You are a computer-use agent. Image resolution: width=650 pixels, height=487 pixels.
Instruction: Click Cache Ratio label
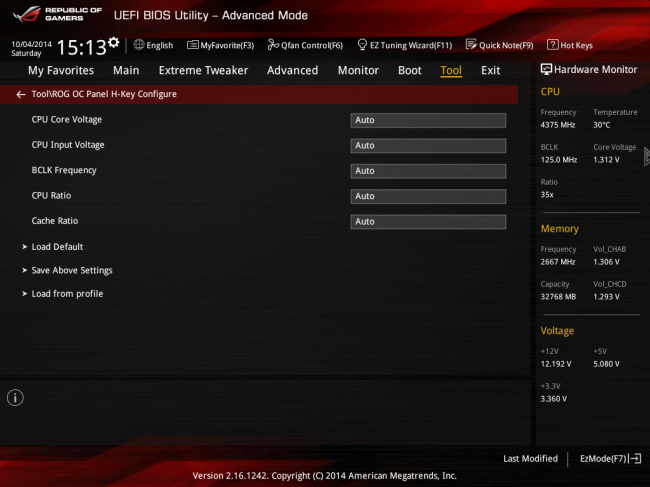click(55, 221)
